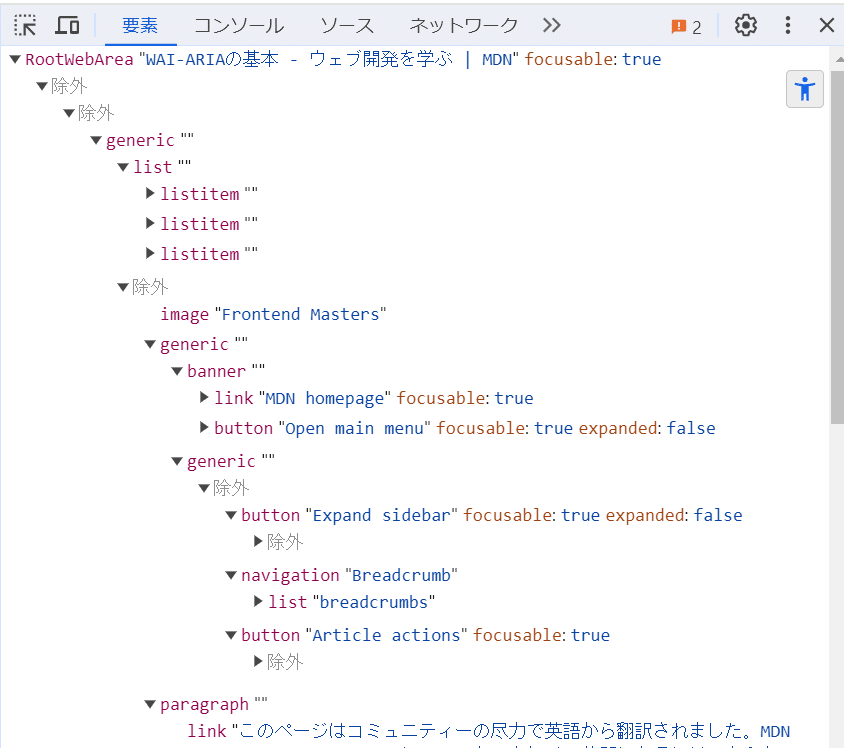
Task: Collapse the banner tree node
Action: coord(177,370)
